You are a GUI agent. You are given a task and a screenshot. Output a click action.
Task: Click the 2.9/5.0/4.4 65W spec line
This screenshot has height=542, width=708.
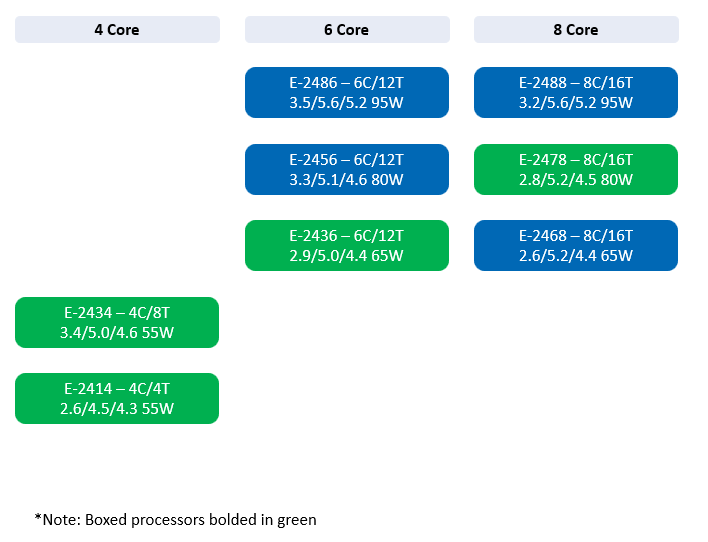tap(347, 255)
